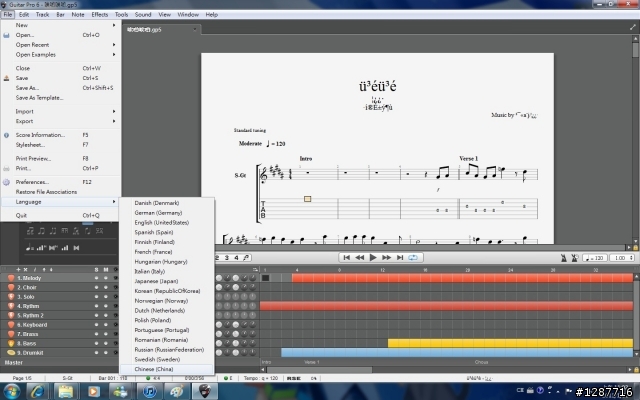Toggle visibility eye of the Keyboard track
The height and width of the screenshot is (400, 640).
[x=115, y=325]
